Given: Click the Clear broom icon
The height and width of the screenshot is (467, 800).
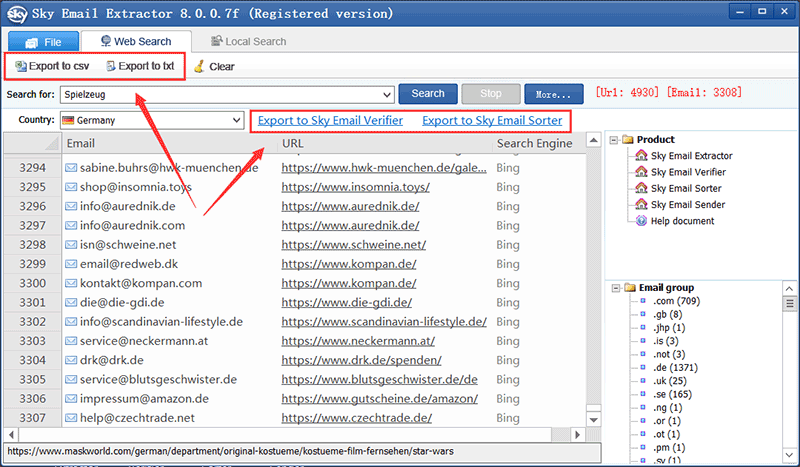Looking at the screenshot, I should click(x=199, y=66).
